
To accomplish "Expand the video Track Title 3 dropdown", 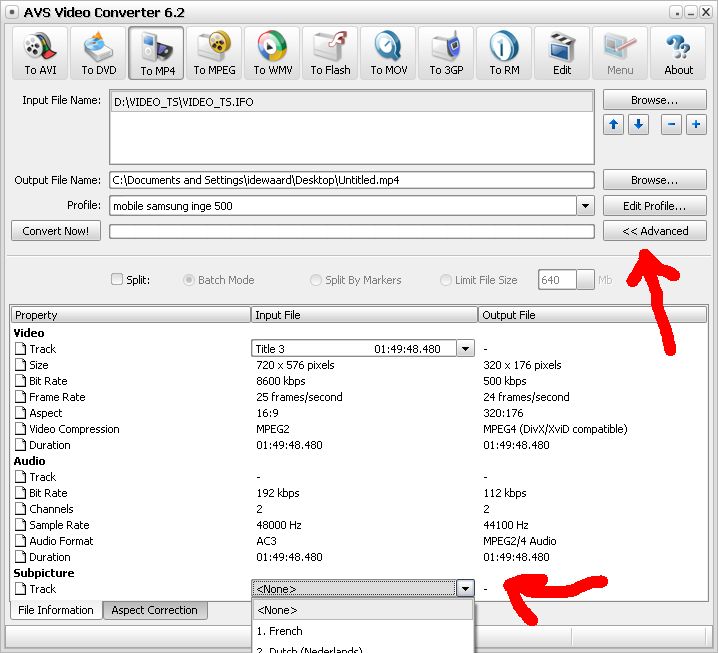I will click(465, 348).
